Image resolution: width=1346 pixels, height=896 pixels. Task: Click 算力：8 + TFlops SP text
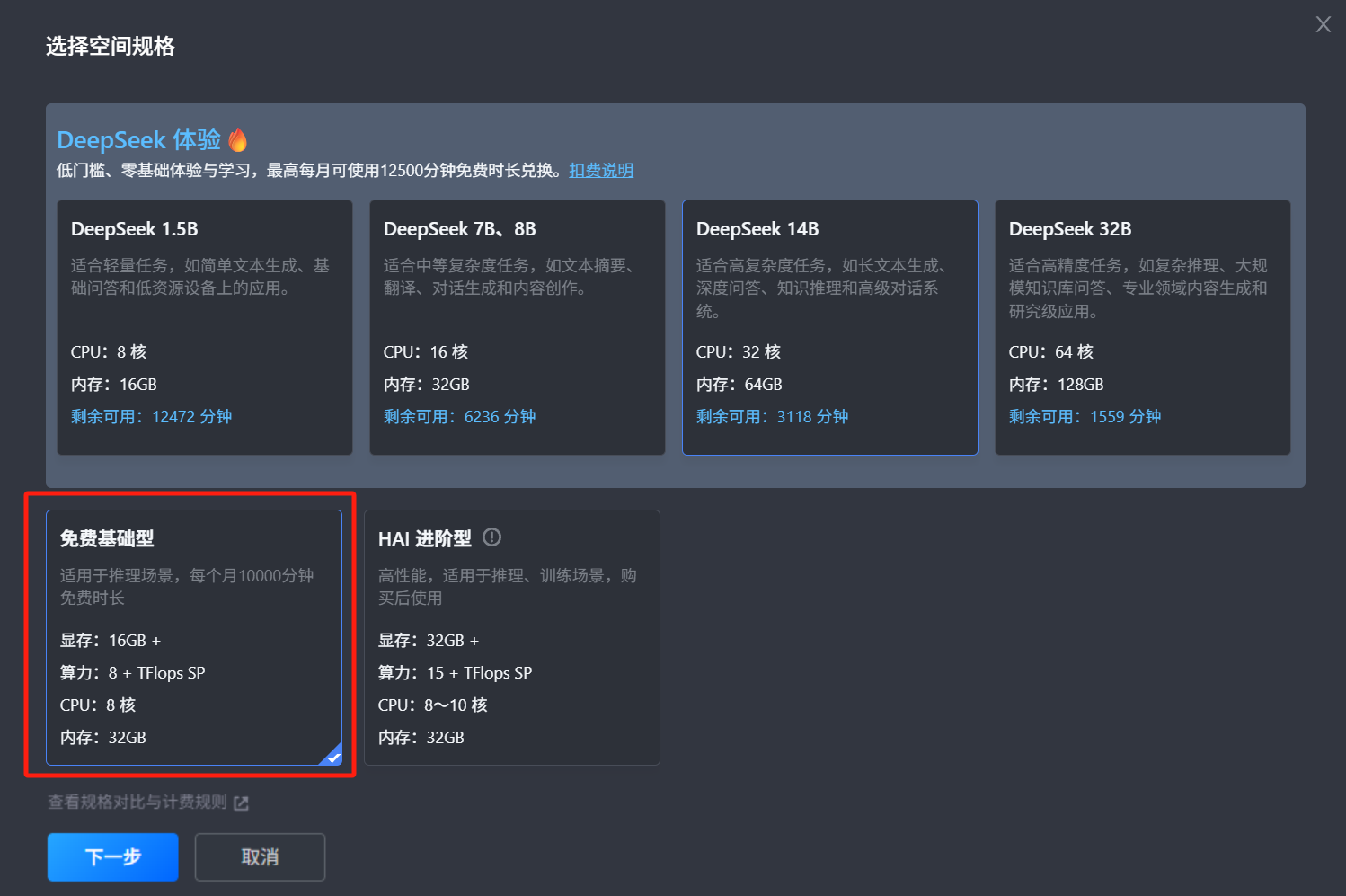[133, 673]
